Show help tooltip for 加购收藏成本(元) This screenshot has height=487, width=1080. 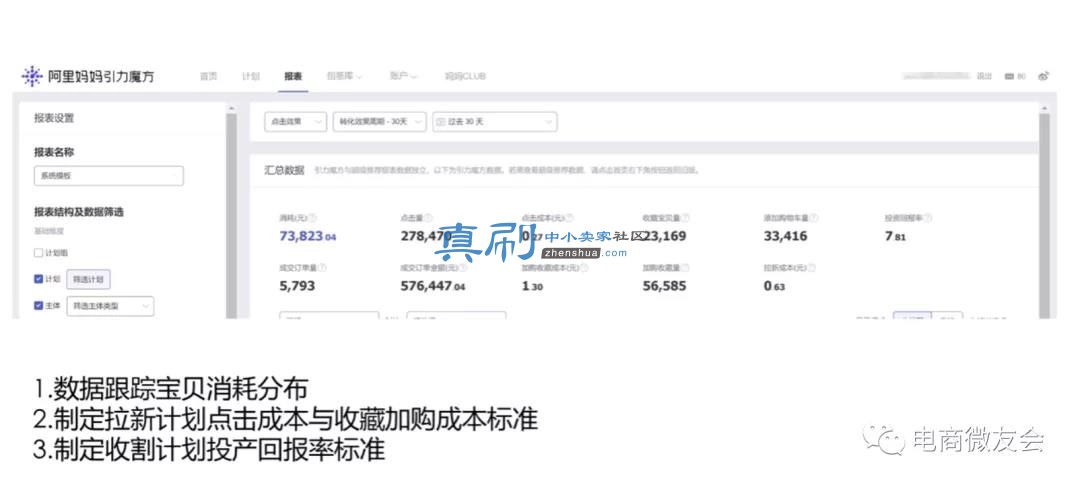(x=583, y=267)
